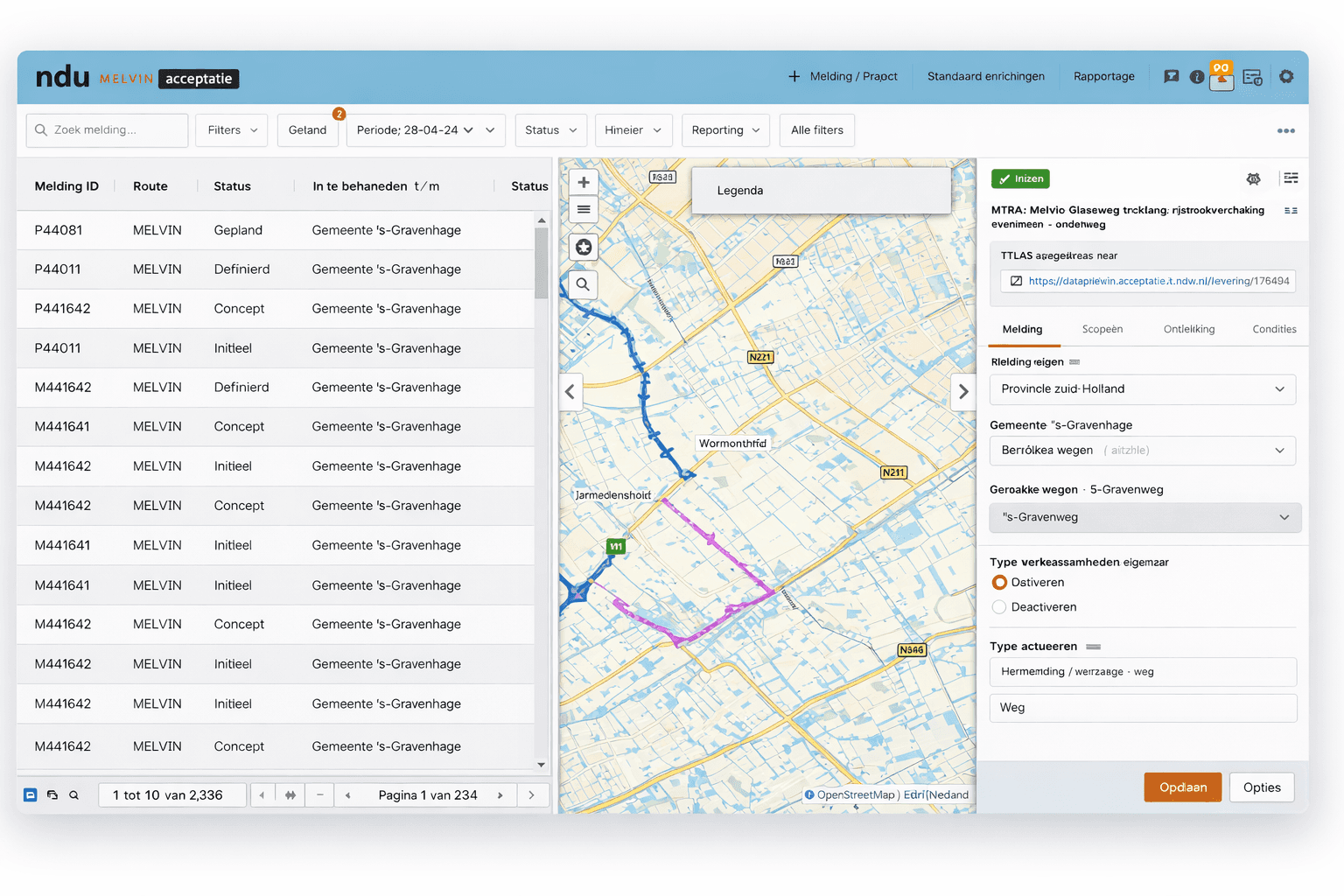The image size is (1344, 896).
Task: Open the chat message icon in header
Action: [x=1171, y=77]
